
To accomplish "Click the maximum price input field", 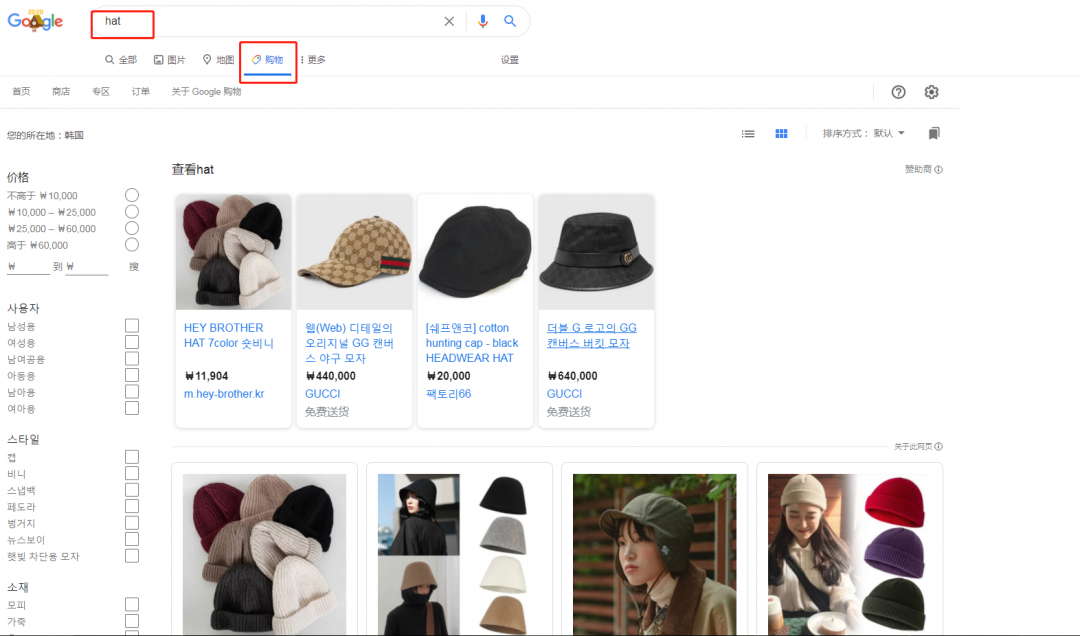I will pos(87,267).
